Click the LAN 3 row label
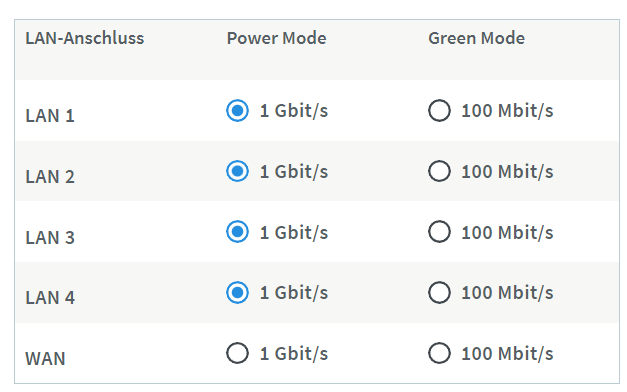Image resolution: width=627 pixels, height=392 pixels. [50, 238]
